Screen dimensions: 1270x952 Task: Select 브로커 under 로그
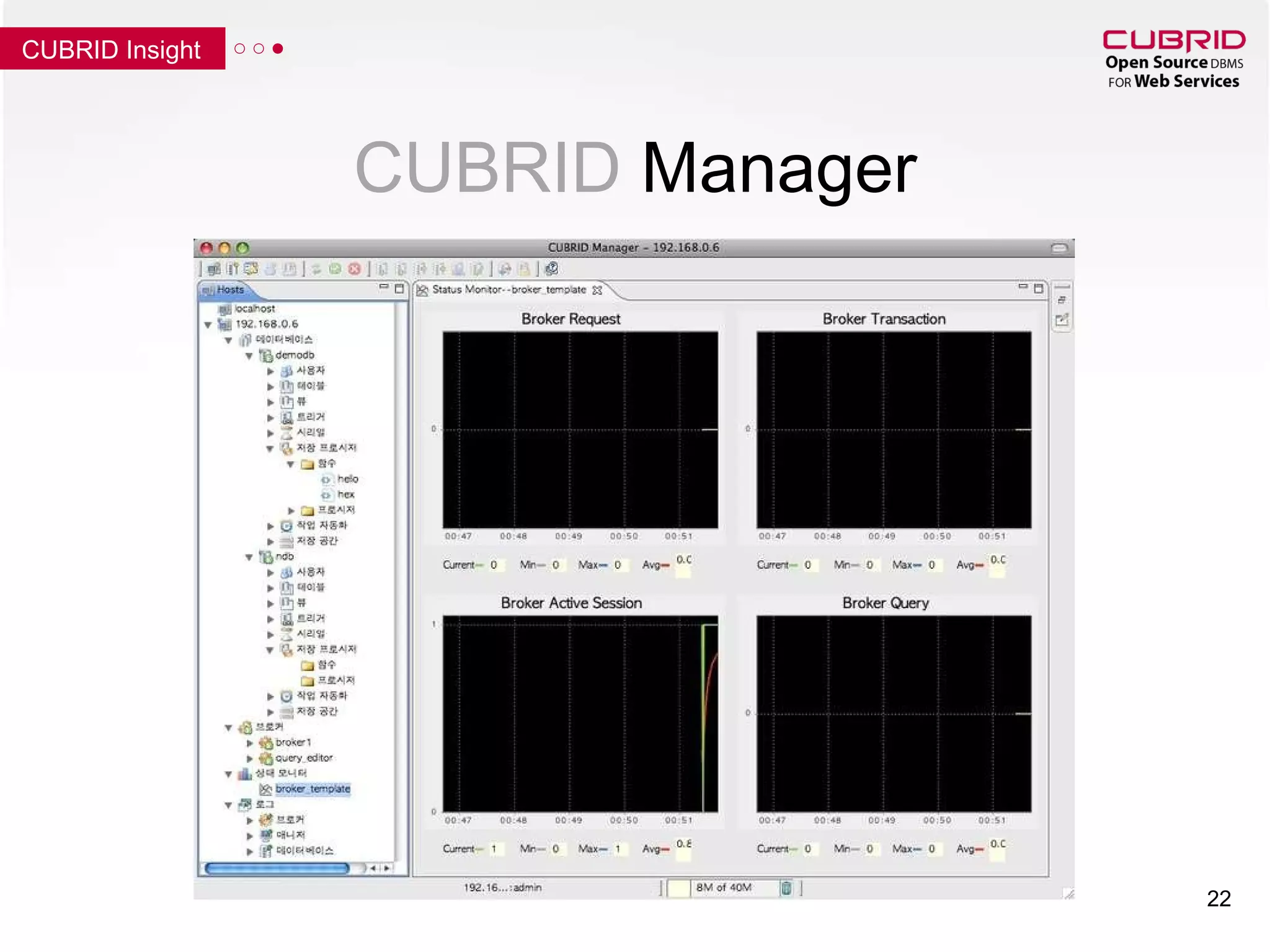click(290, 820)
